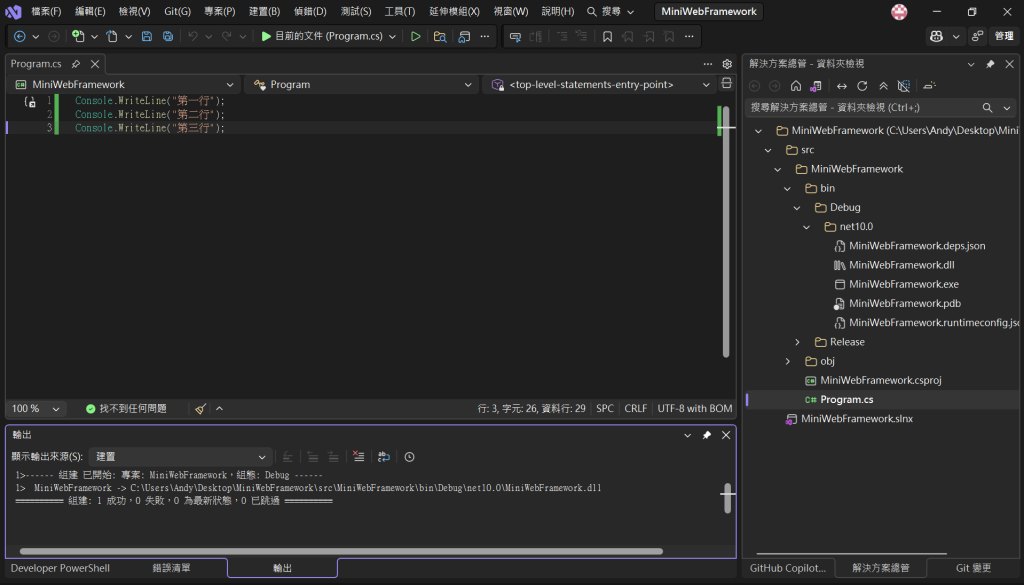Collapse All in the Solution Explorer toolbar
This screenshot has width=1024, height=585.
pyautogui.click(x=883, y=86)
